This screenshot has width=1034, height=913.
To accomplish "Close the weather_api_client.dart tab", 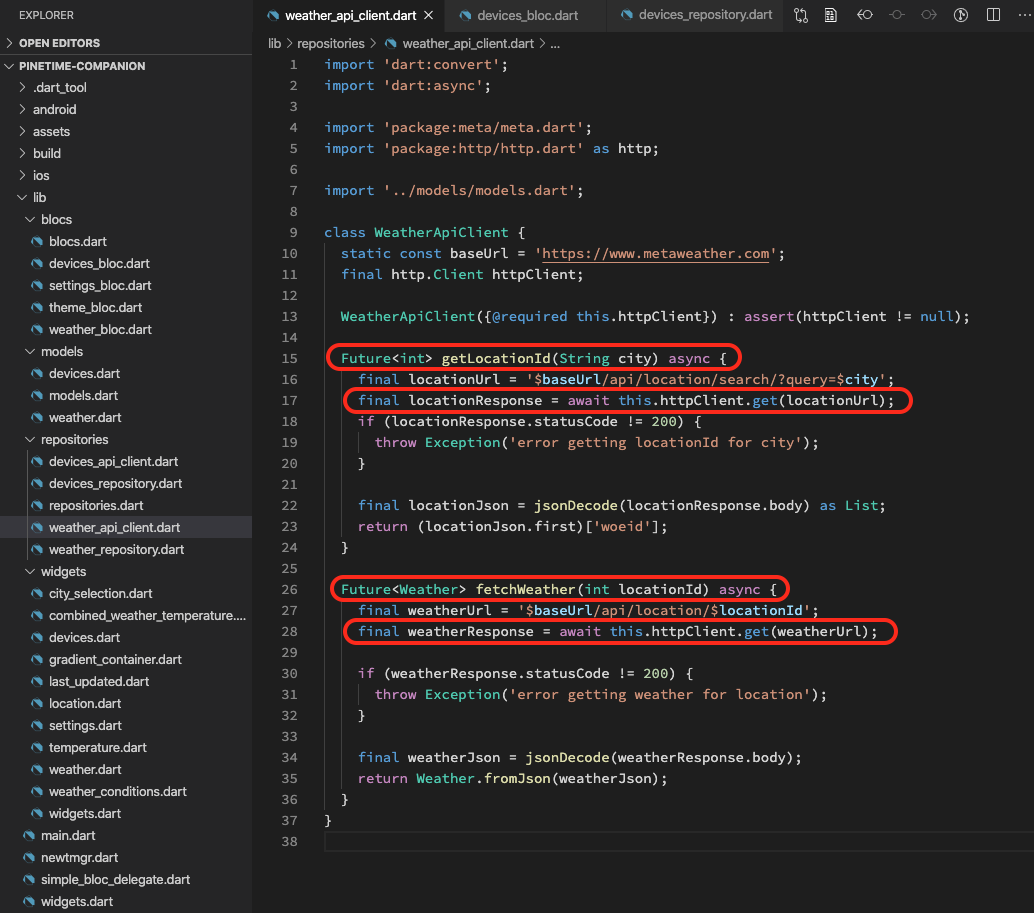I will click(x=428, y=16).
